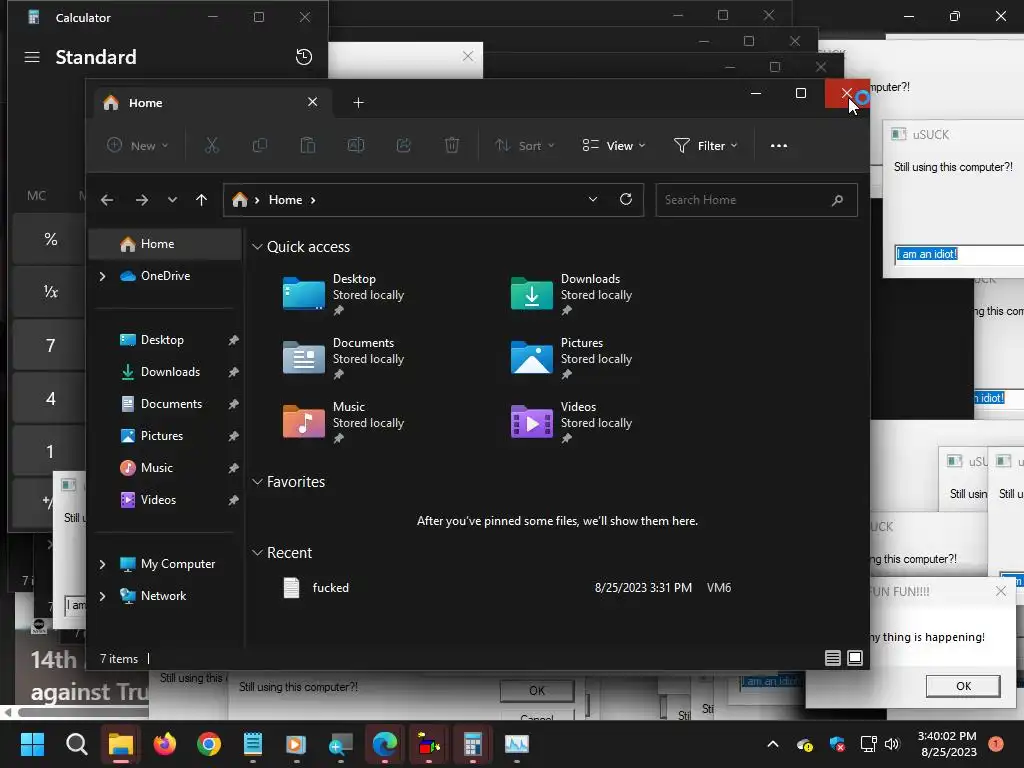Viewport: 1024px width, 768px height.
Task: Switch to details view icon in status bar
Action: pos(833,658)
